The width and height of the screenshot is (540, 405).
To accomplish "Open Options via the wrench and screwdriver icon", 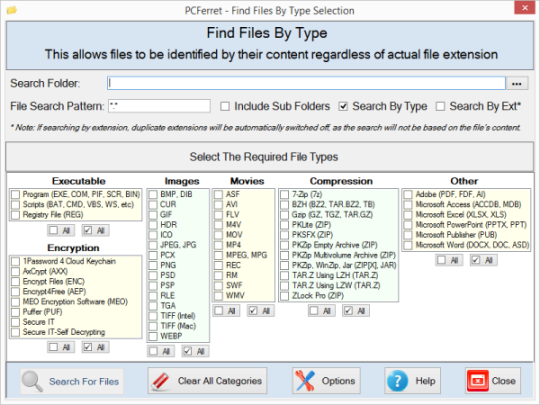I will point(305,381).
